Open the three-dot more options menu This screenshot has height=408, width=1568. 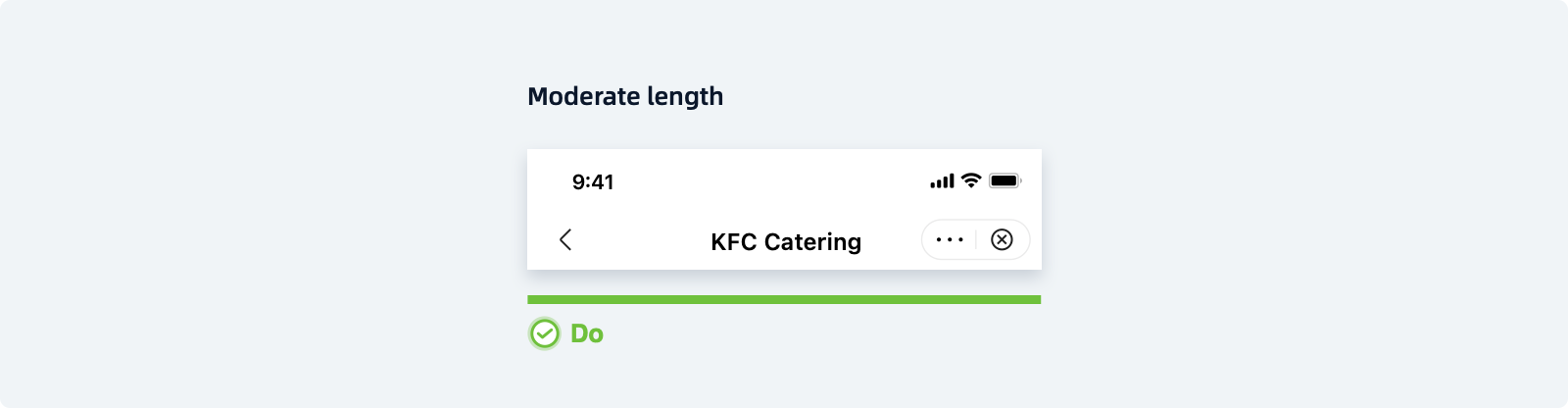[x=950, y=240]
